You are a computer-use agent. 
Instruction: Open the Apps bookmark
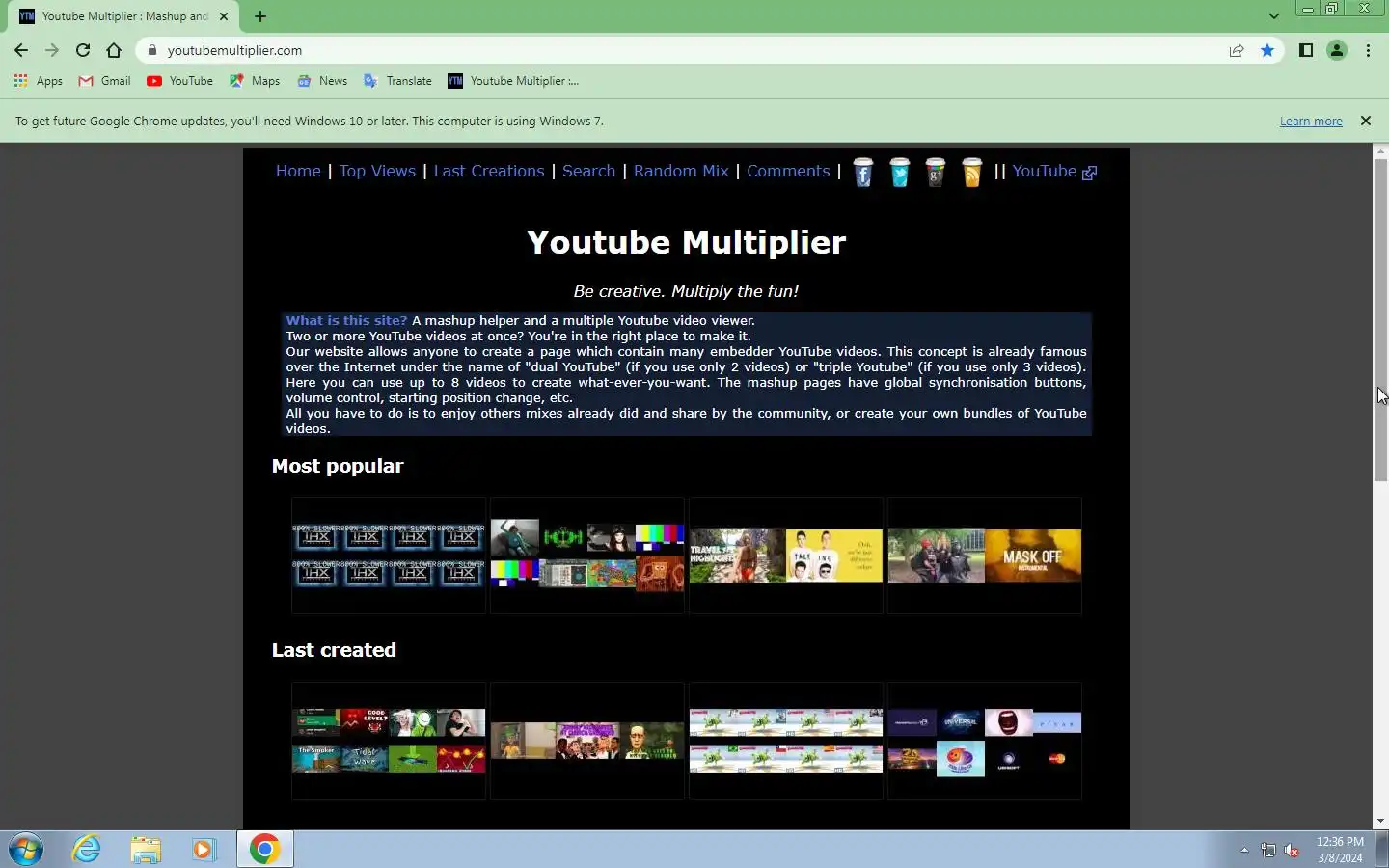coord(39,81)
